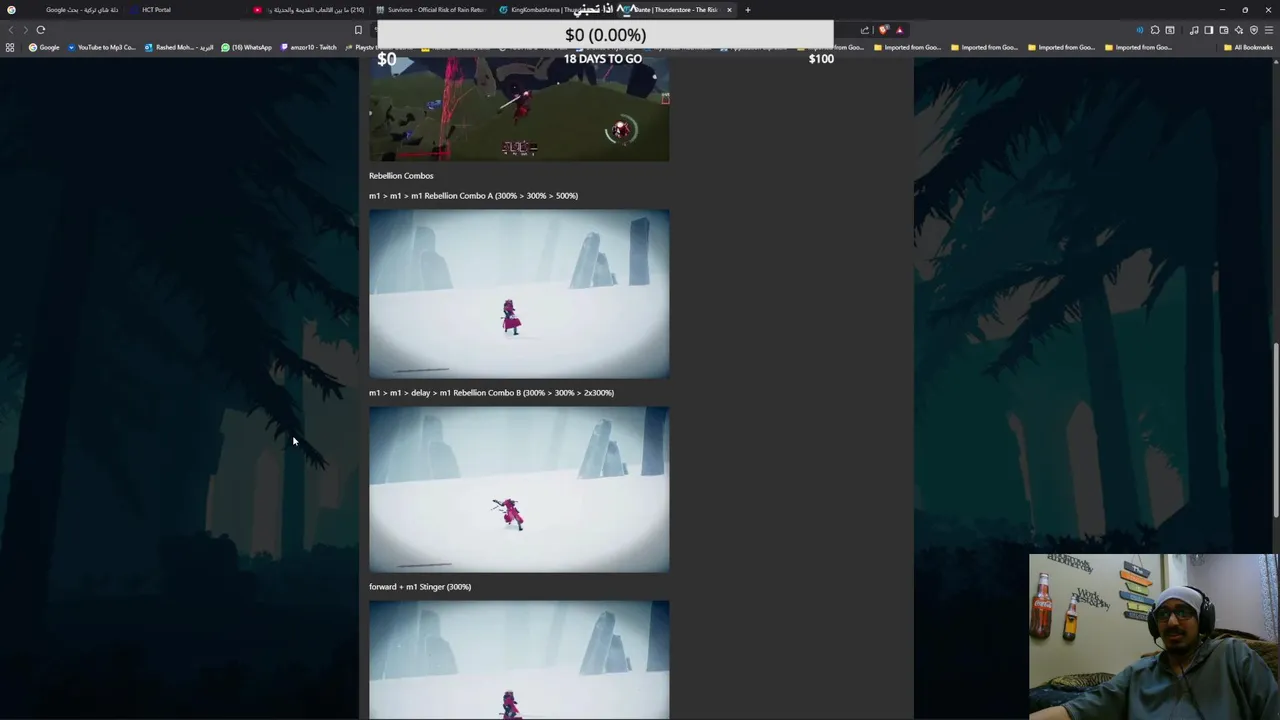Screen dimensions: 1280x720
Task: Open the last Imported from Google folder
Action: [1139, 47]
